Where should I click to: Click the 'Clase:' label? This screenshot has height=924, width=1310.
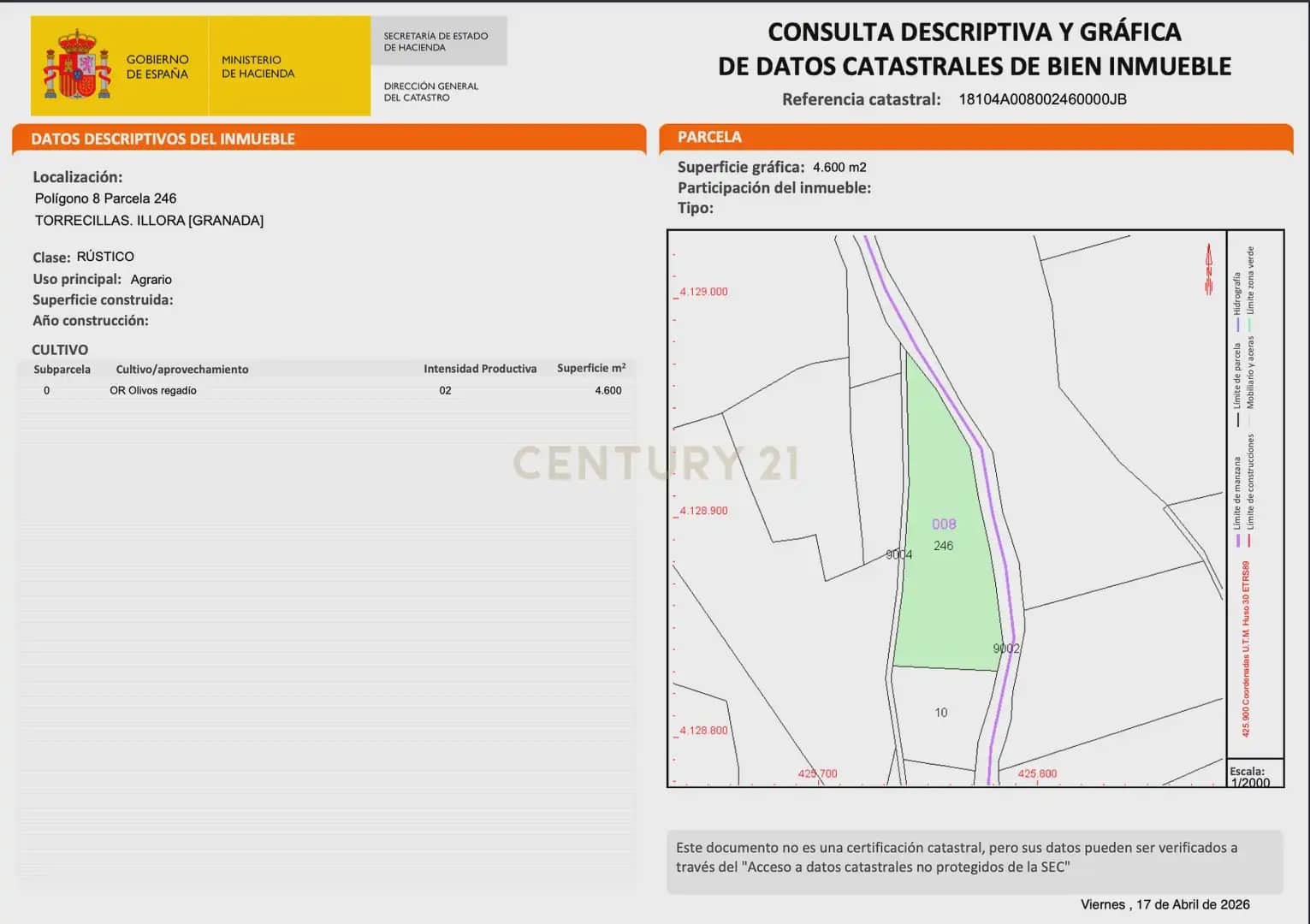51,258
